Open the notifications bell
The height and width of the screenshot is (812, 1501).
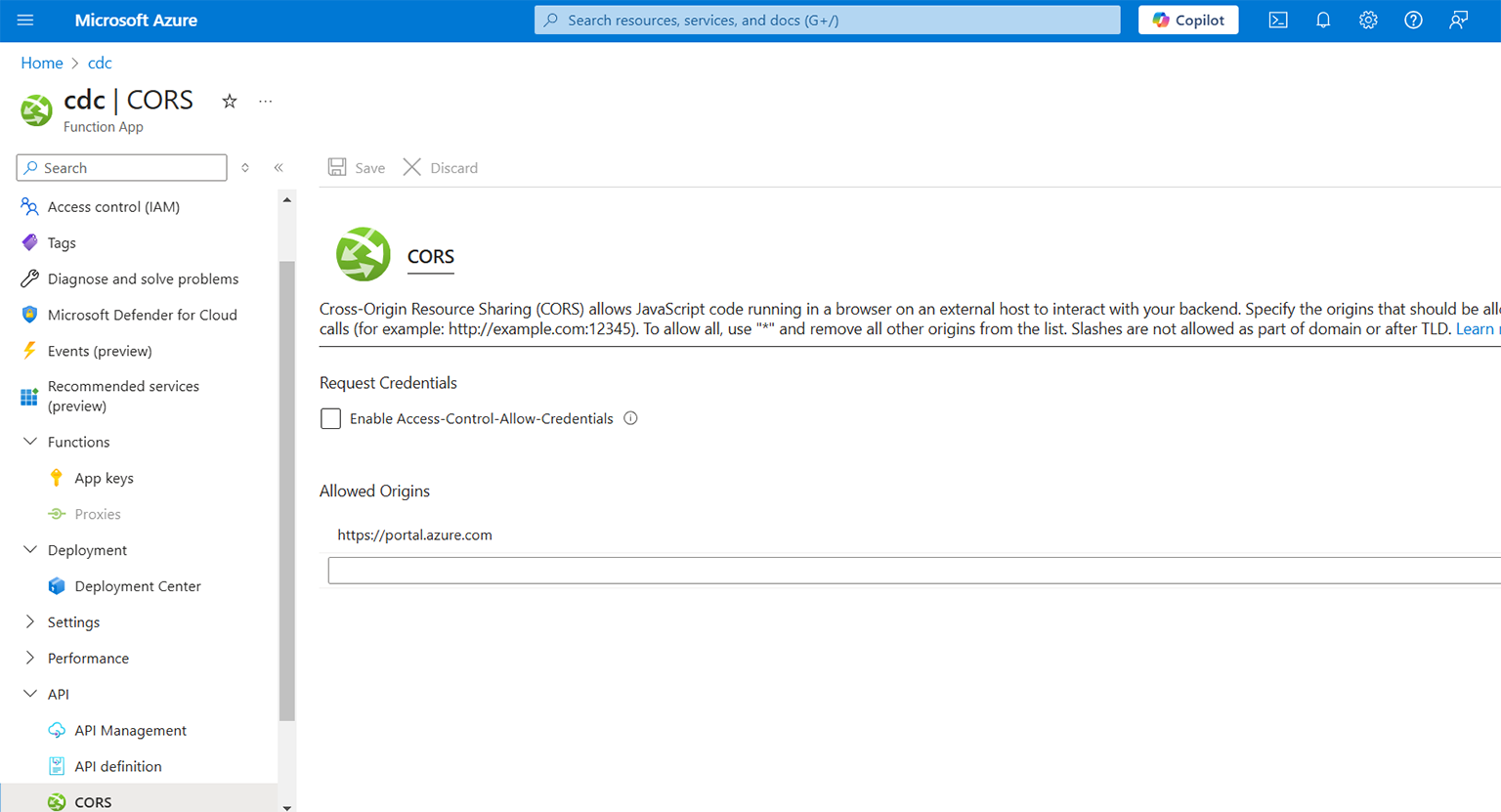[1323, 20]
